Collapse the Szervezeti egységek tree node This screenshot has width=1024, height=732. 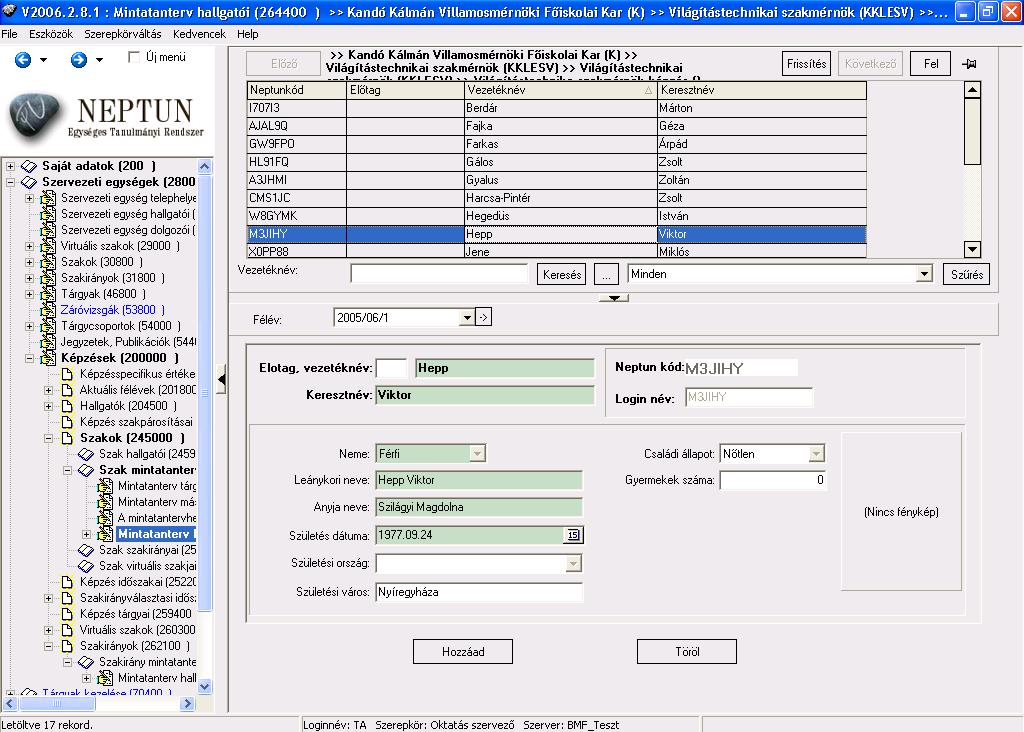tap(10, 182)
